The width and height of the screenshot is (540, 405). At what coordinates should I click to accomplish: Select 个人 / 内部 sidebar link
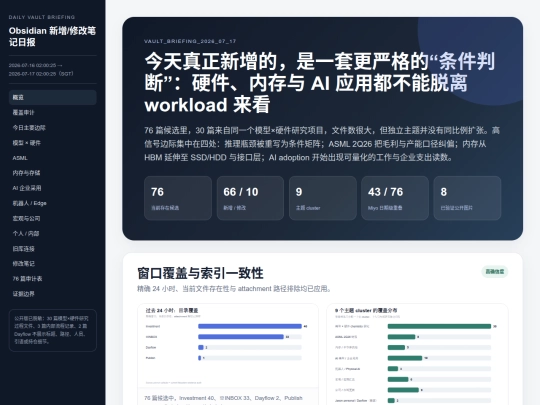point(52,233)
